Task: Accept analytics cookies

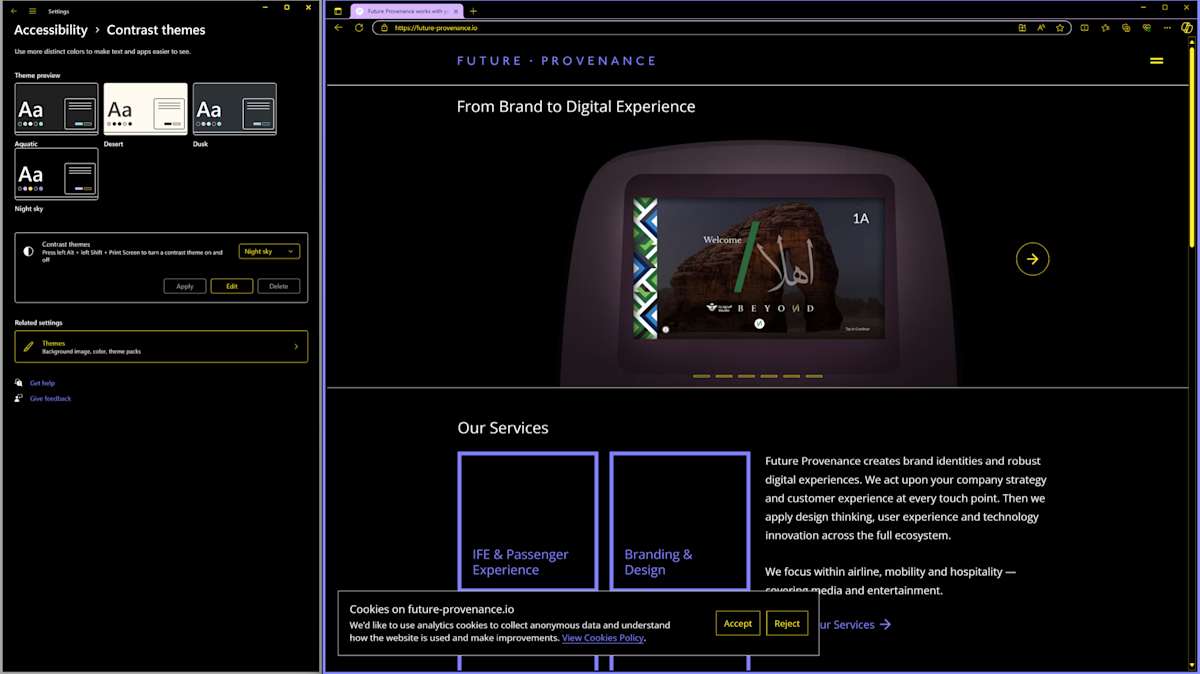Action: [738, 623]
